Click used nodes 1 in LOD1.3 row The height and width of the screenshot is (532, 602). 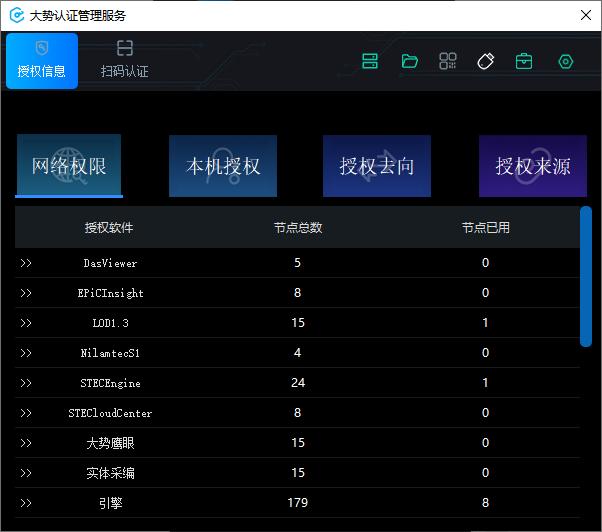[485, 323]
